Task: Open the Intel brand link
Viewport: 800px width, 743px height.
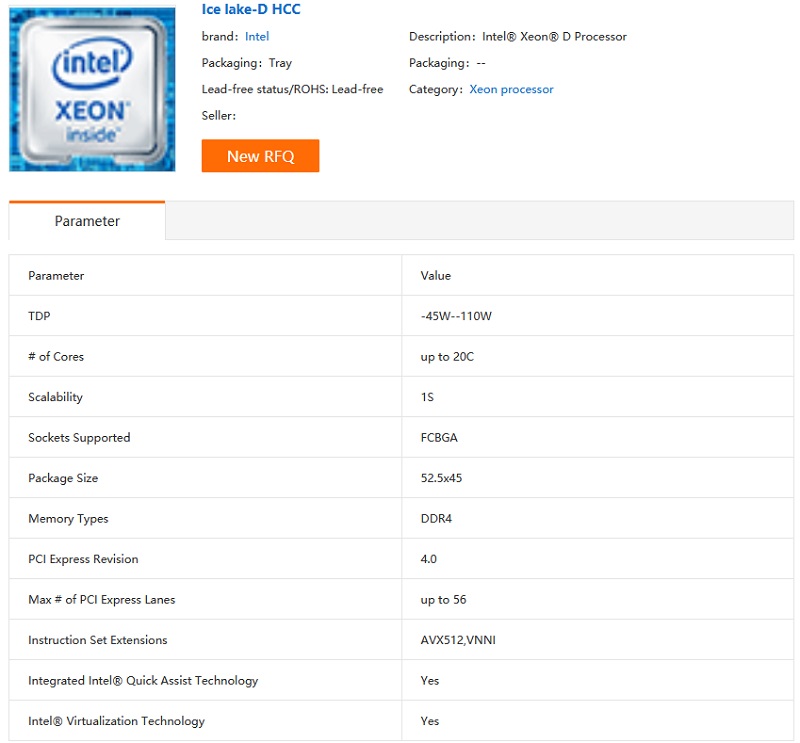Action: tap(257, 37)
